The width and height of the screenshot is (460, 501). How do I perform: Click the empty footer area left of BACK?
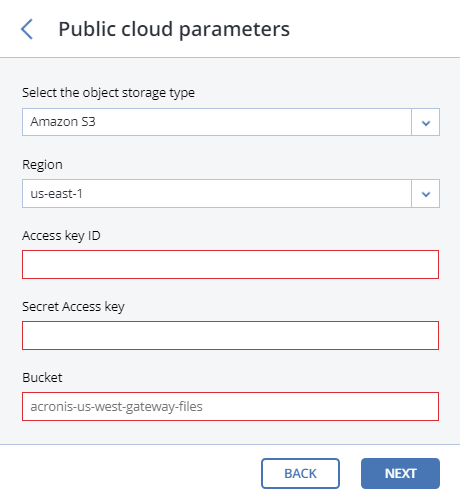tap(130, 473)
